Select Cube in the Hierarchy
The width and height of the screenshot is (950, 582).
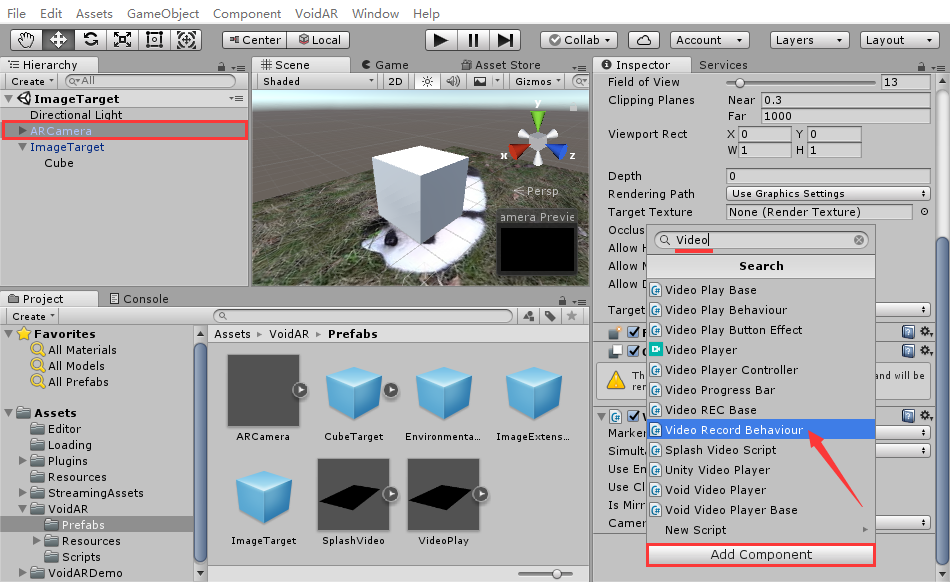pyautogui.click(x=59, y=163)
